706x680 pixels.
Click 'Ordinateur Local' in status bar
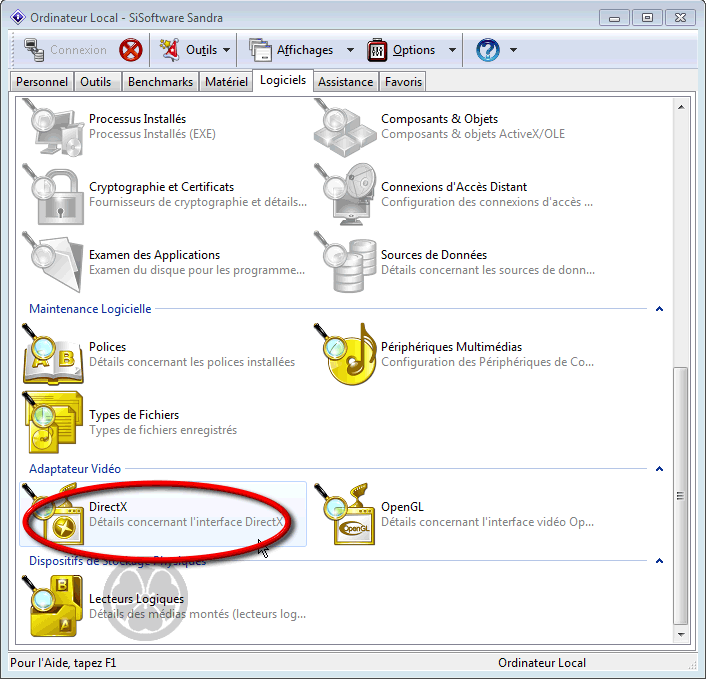point(542,663)
